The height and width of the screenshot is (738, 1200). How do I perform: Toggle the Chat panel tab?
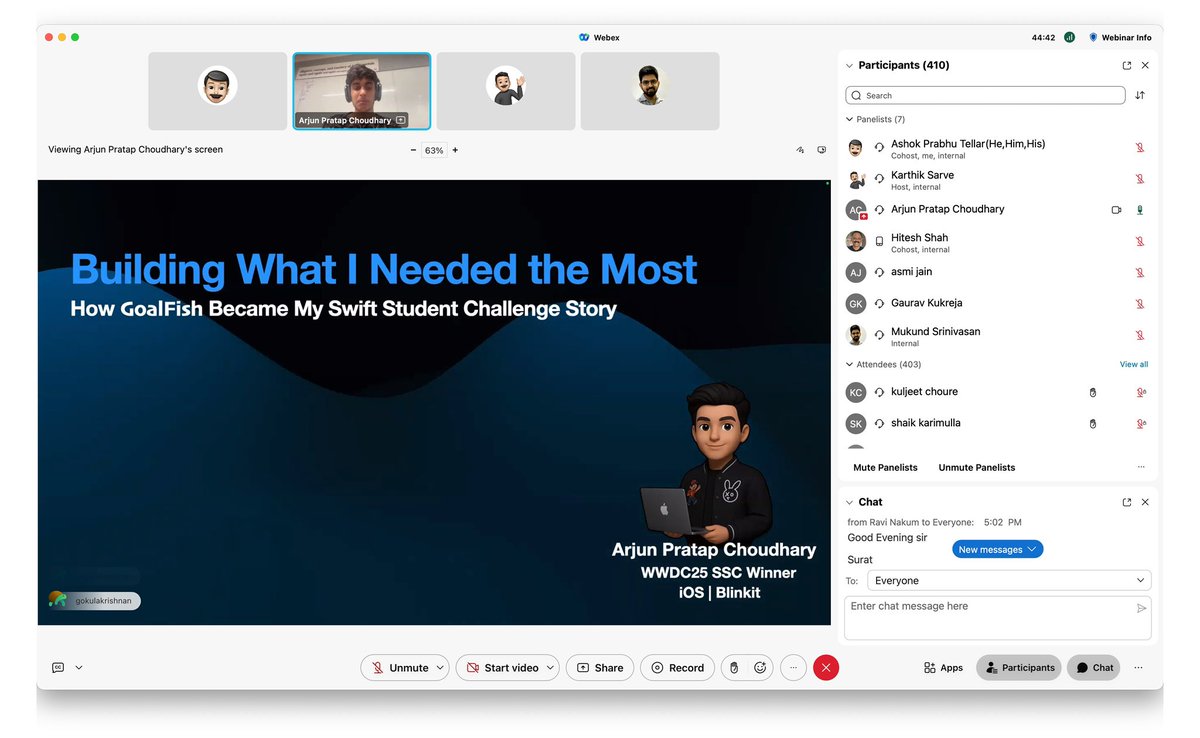tap(1094, 668)
